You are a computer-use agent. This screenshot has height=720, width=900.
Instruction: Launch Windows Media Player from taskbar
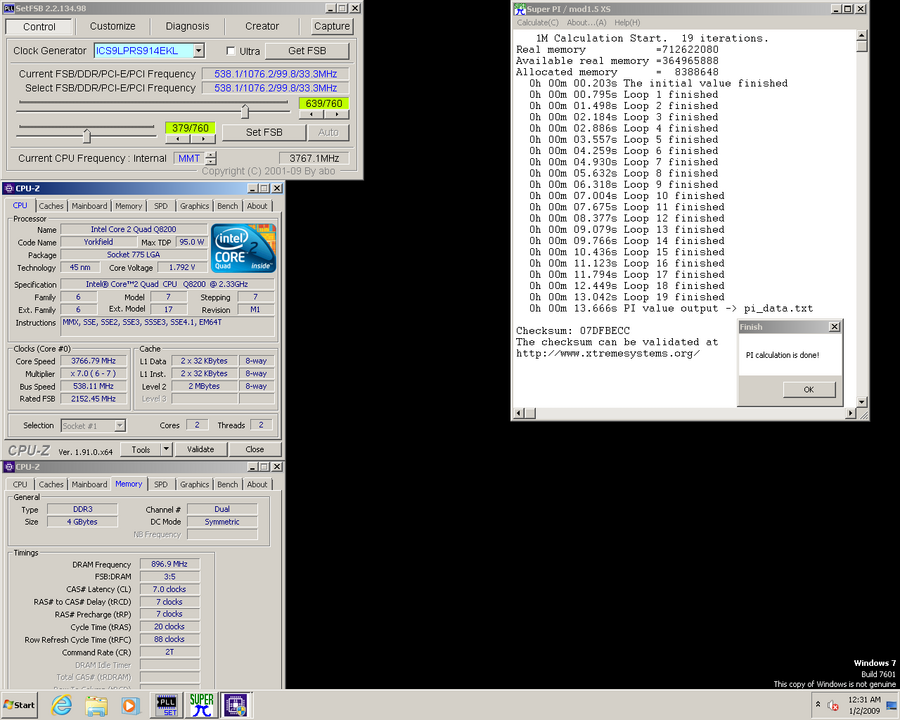tap(130, 705)
